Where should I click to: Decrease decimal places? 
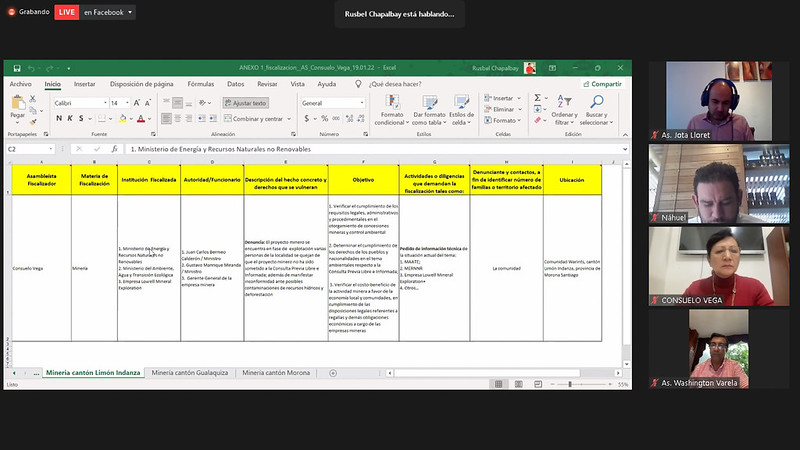click(x=361, y=118)
